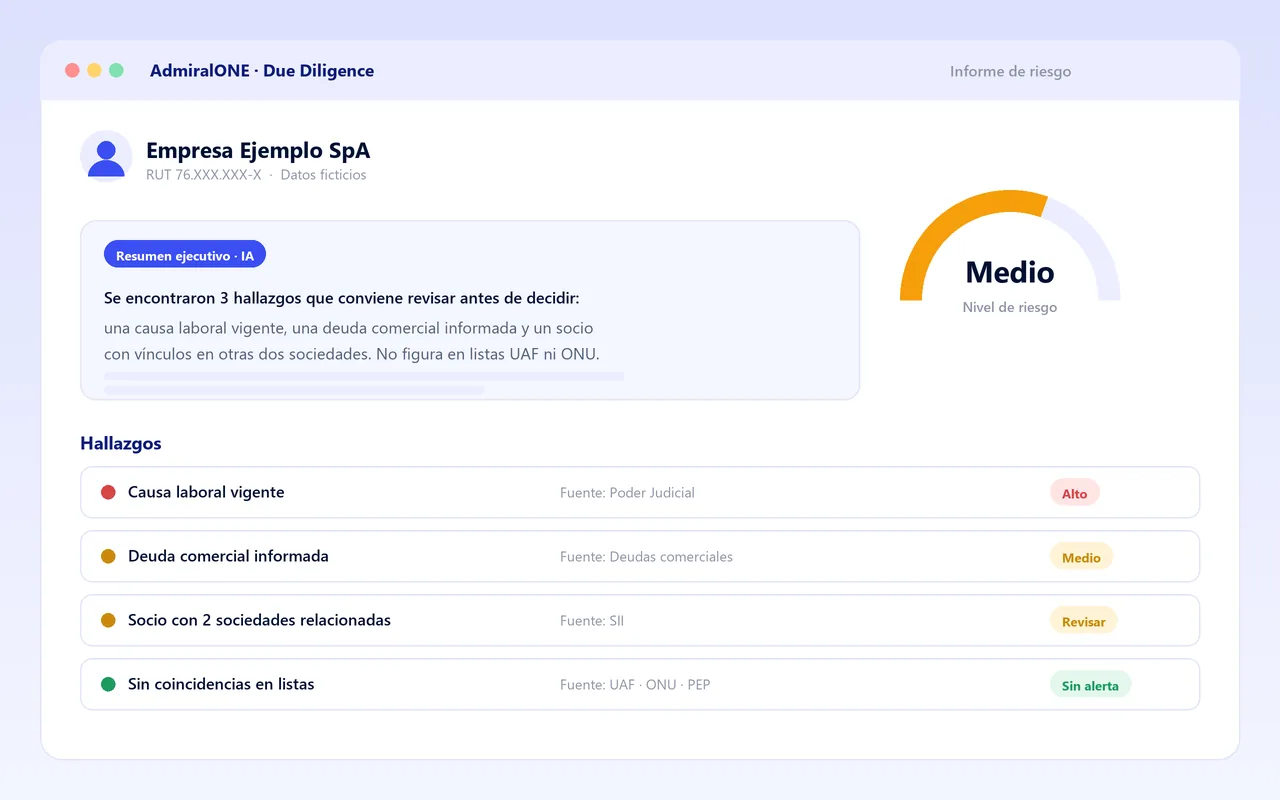Open the Socio con 2 sociedades relacionadas finding

[x=640, y=620]
